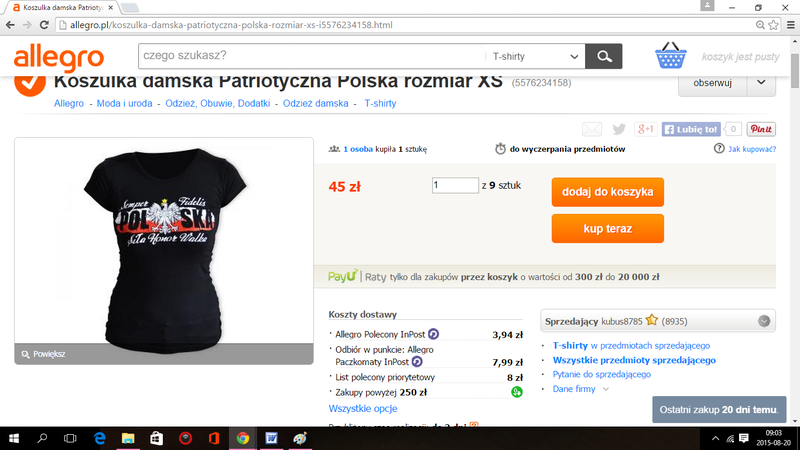This screenshot has width=800, height=450.
Task: Open the shopping basket icon
Action: coord(670,56)
